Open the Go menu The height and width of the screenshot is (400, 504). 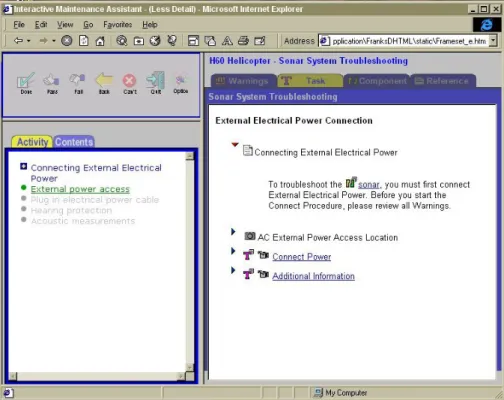tap(88, 25)
